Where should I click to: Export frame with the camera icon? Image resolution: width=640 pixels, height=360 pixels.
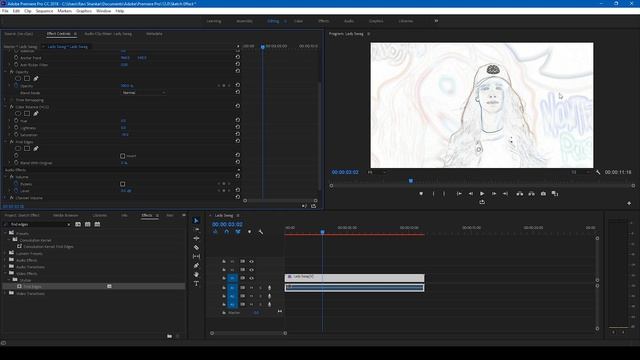[543, 193]
